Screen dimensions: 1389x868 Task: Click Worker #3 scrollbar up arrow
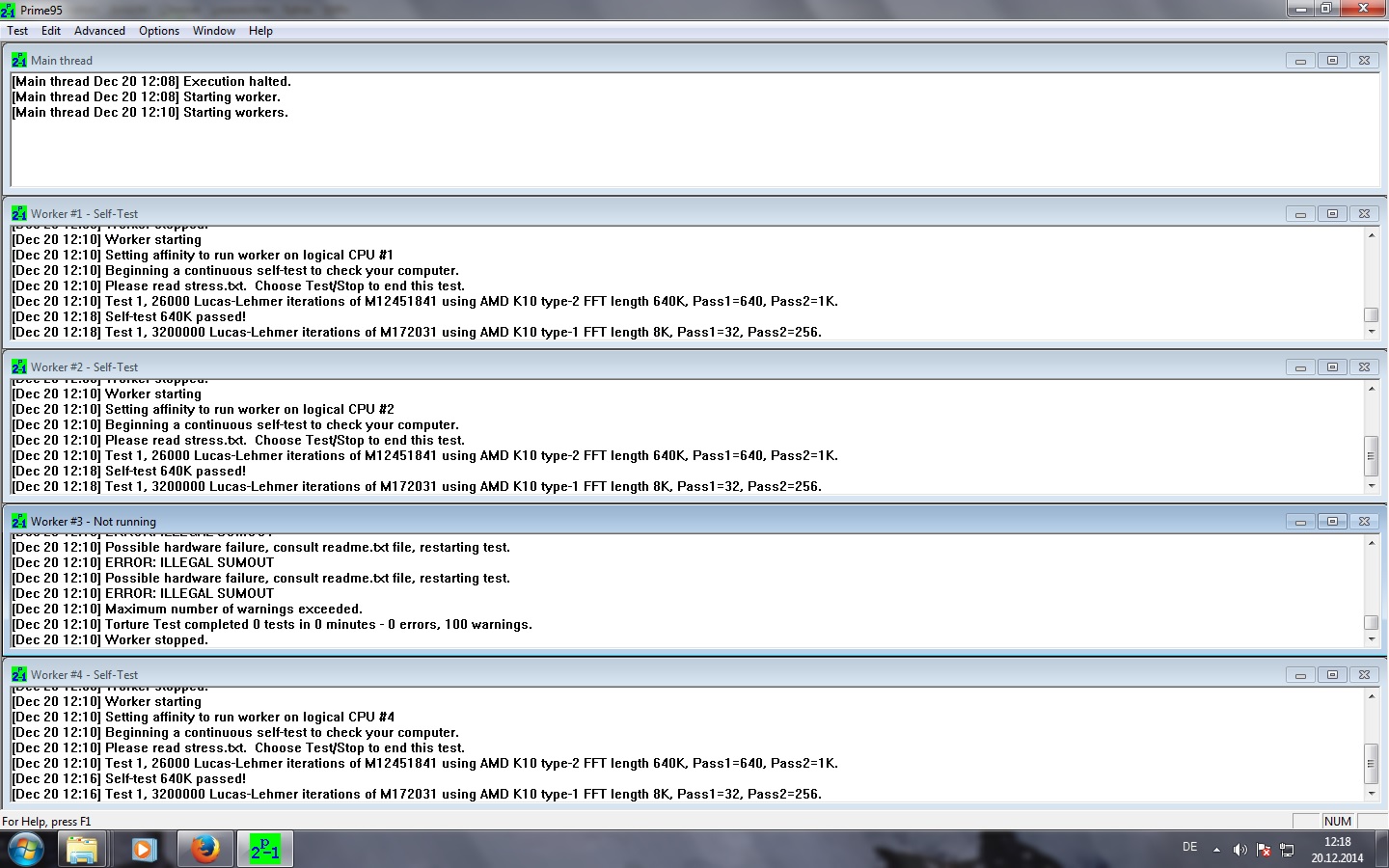pos(1372,543)
